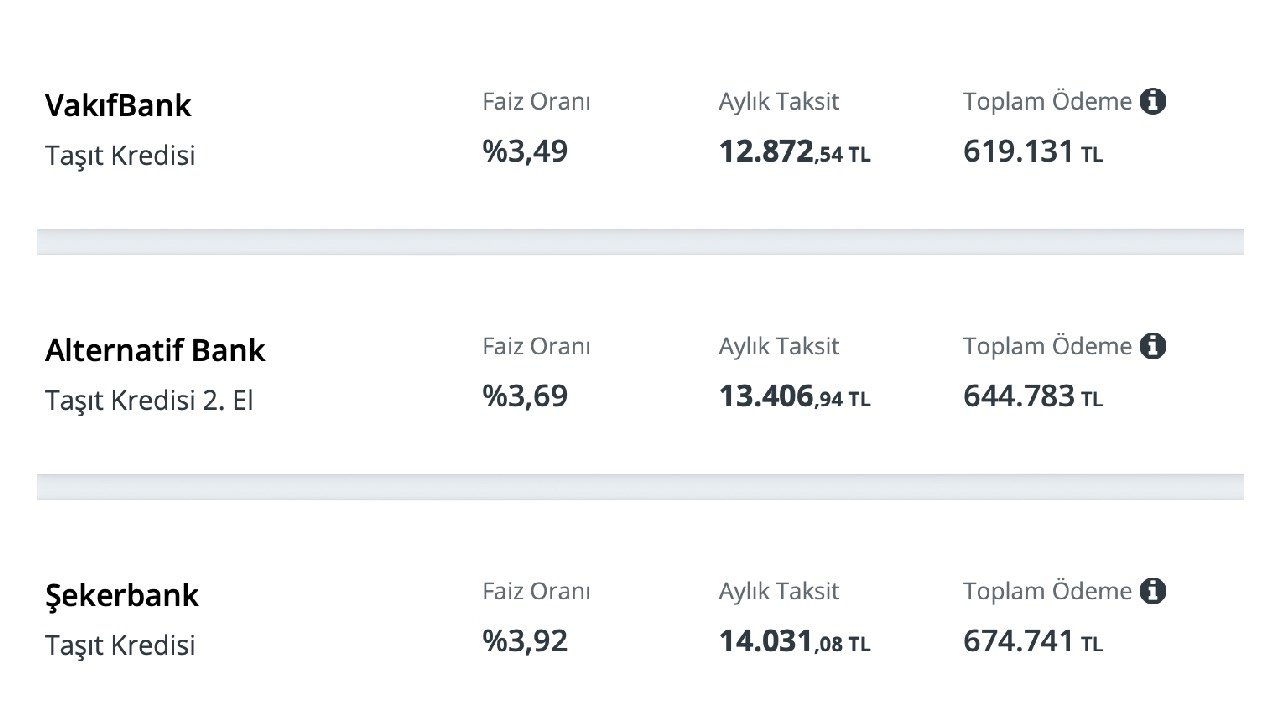Click the 13.406,94 TL monthly installment
Image resolution: width=1280 pixels, height=720 pixels.
click(x=795, y=397)
